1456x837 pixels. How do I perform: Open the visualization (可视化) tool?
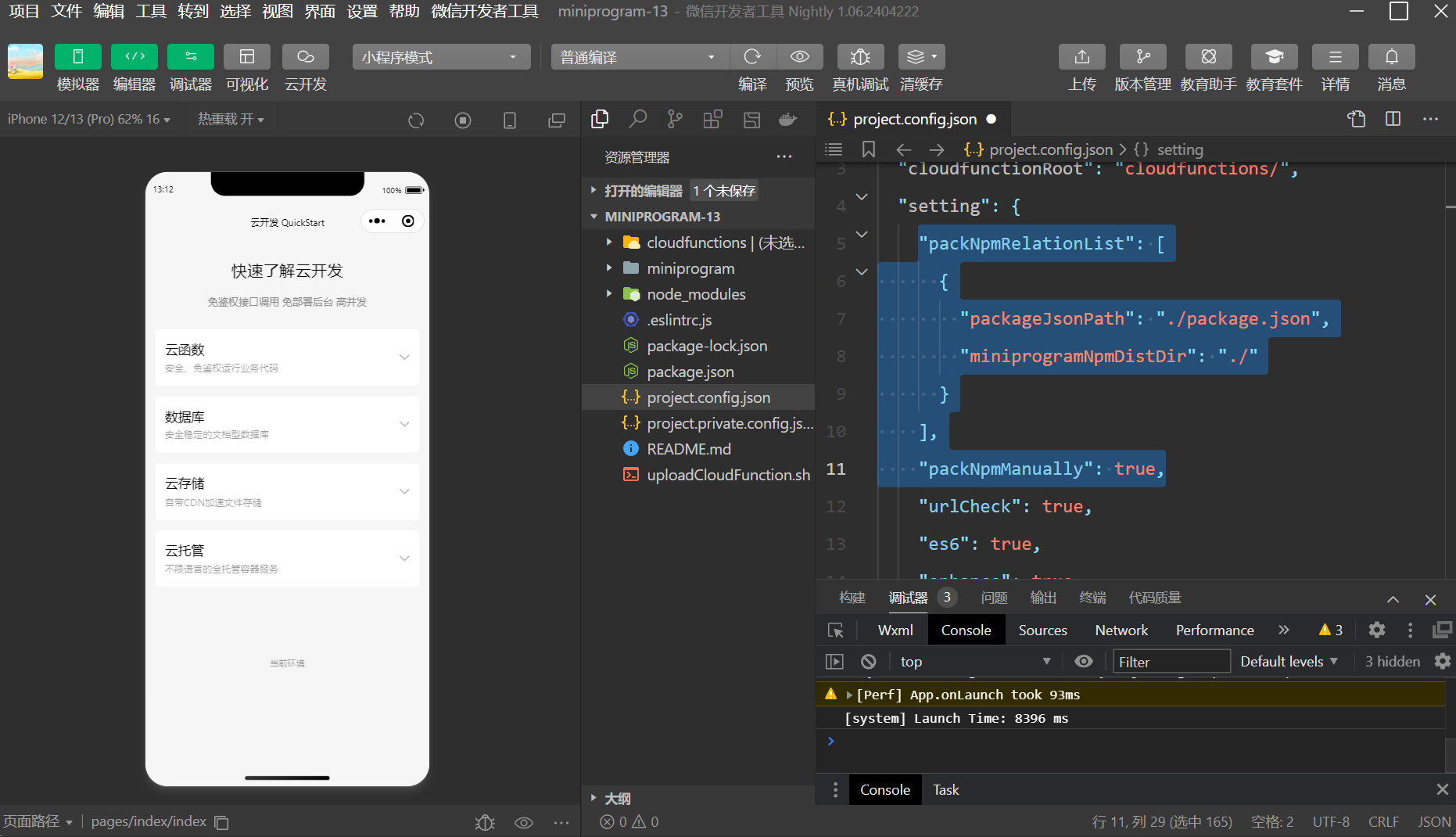(x=247, y=57)
